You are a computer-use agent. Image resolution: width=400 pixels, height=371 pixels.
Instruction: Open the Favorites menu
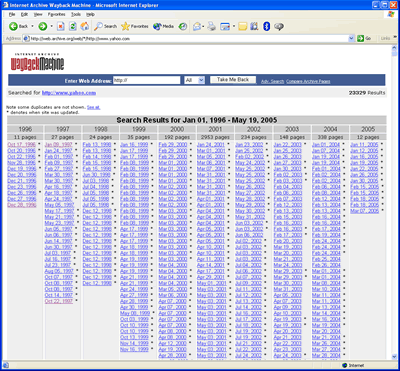(x=57, y=15)
